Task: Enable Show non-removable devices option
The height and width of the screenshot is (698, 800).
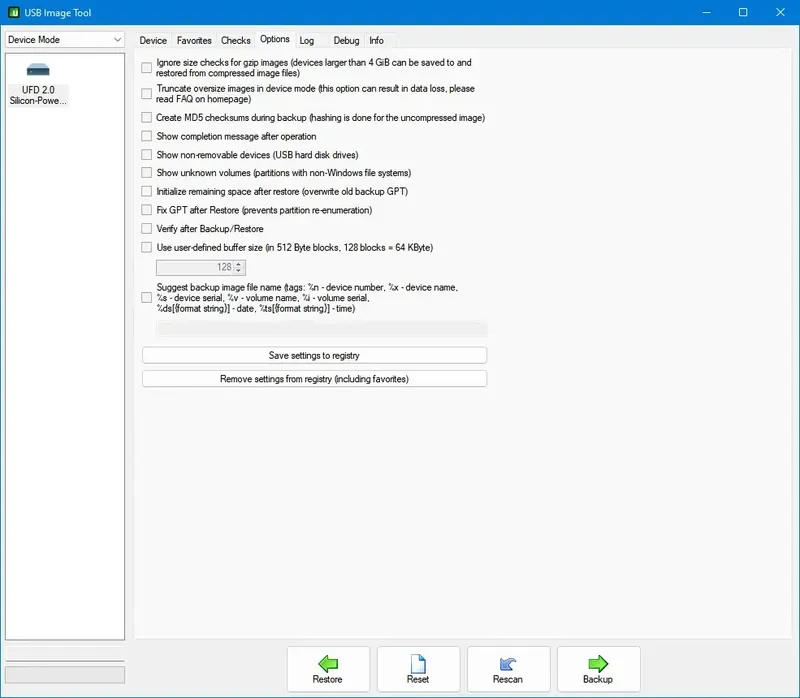Action: pyautogui.click(x=146, y=155)
